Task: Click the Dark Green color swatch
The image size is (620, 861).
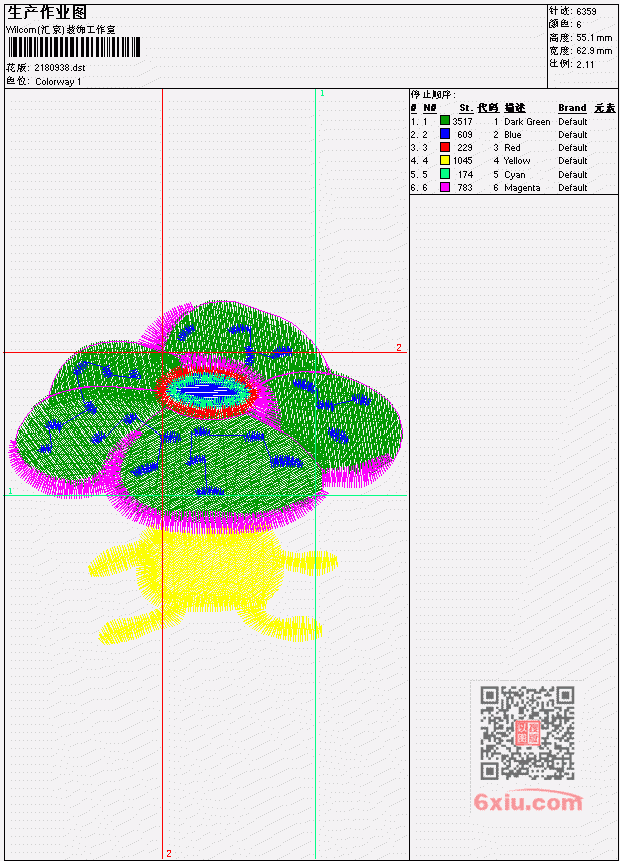Action: coord(445,121)
